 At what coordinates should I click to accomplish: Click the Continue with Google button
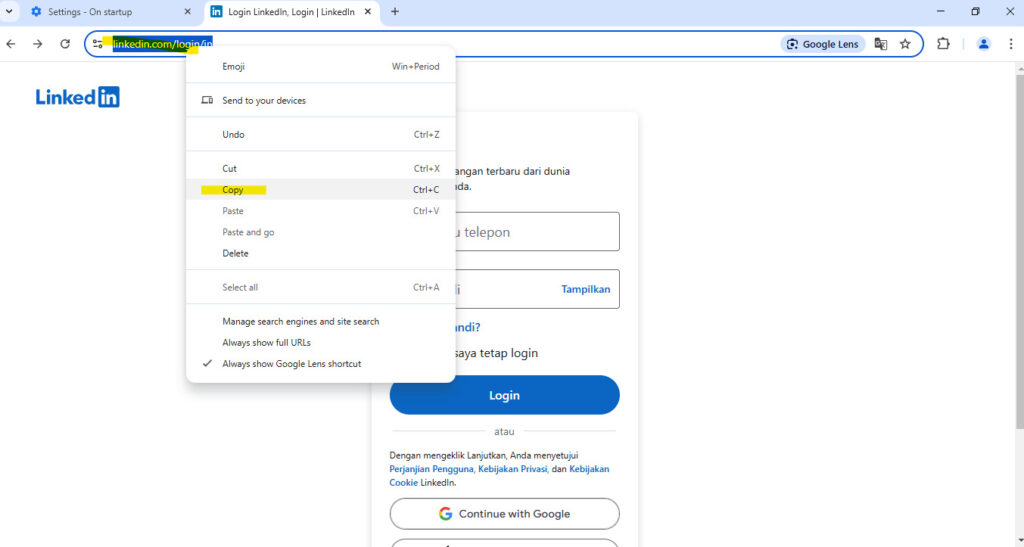tap(504, 514)
